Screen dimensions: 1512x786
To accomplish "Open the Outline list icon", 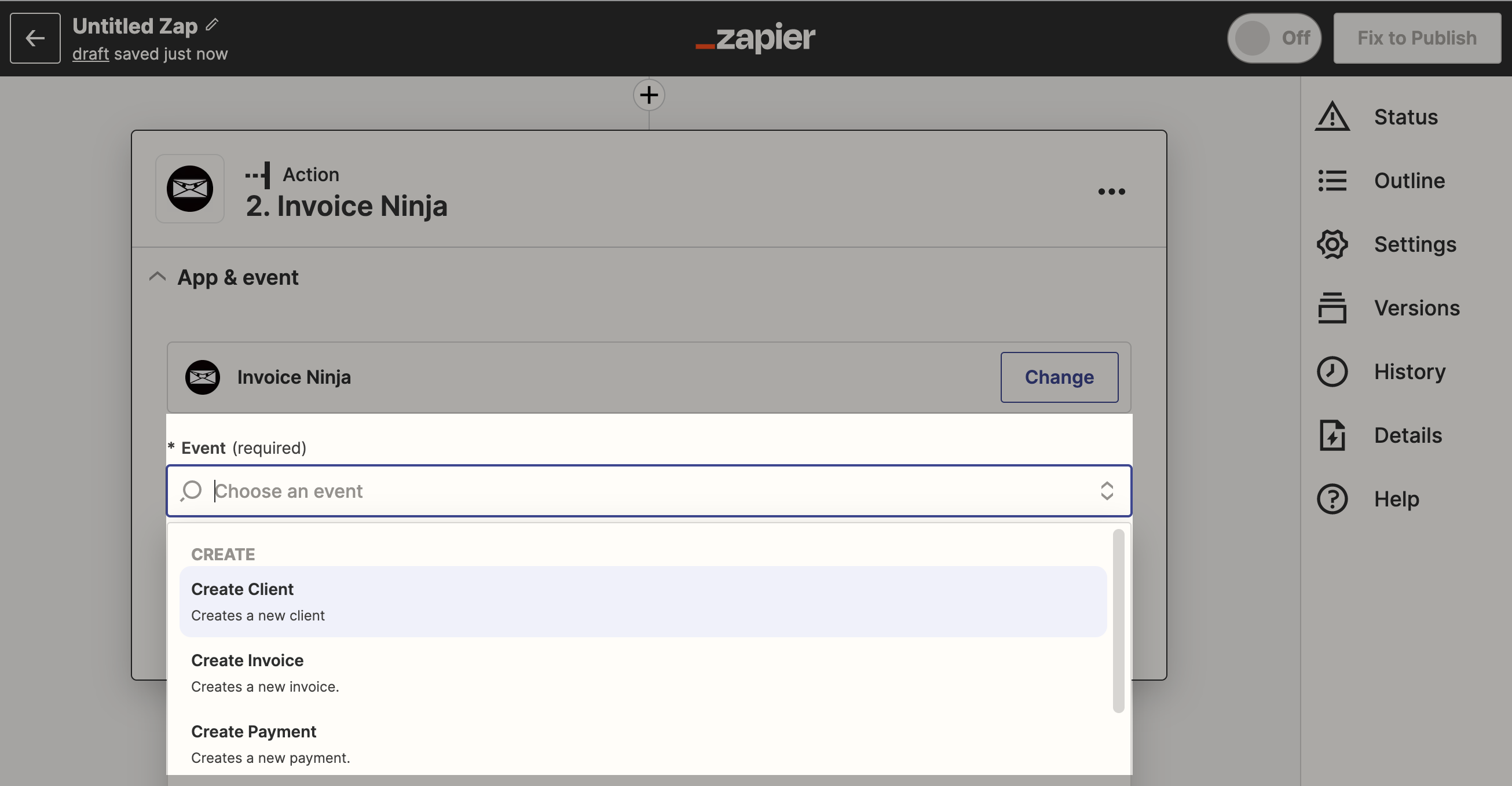I will pos(1332,181).
